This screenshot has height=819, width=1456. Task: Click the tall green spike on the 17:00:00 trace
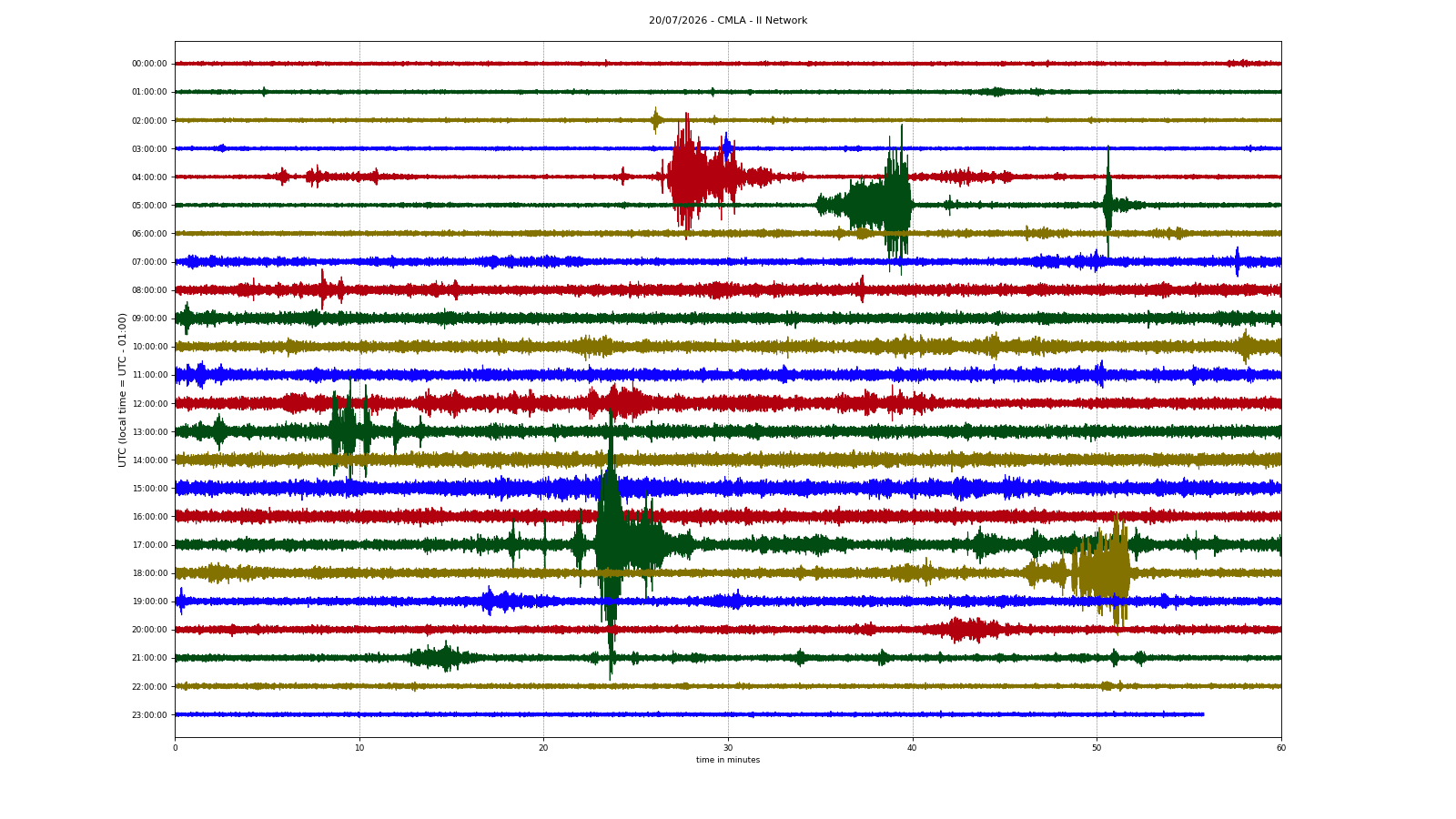610,544
